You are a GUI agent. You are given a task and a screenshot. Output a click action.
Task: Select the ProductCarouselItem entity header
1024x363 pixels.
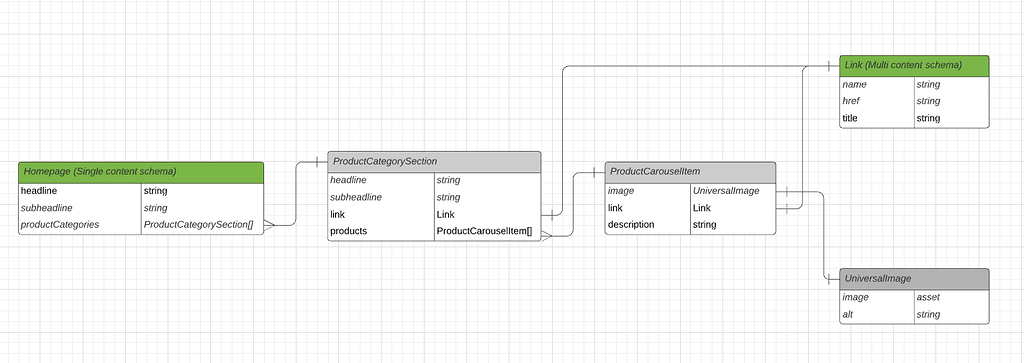(690, 172)
